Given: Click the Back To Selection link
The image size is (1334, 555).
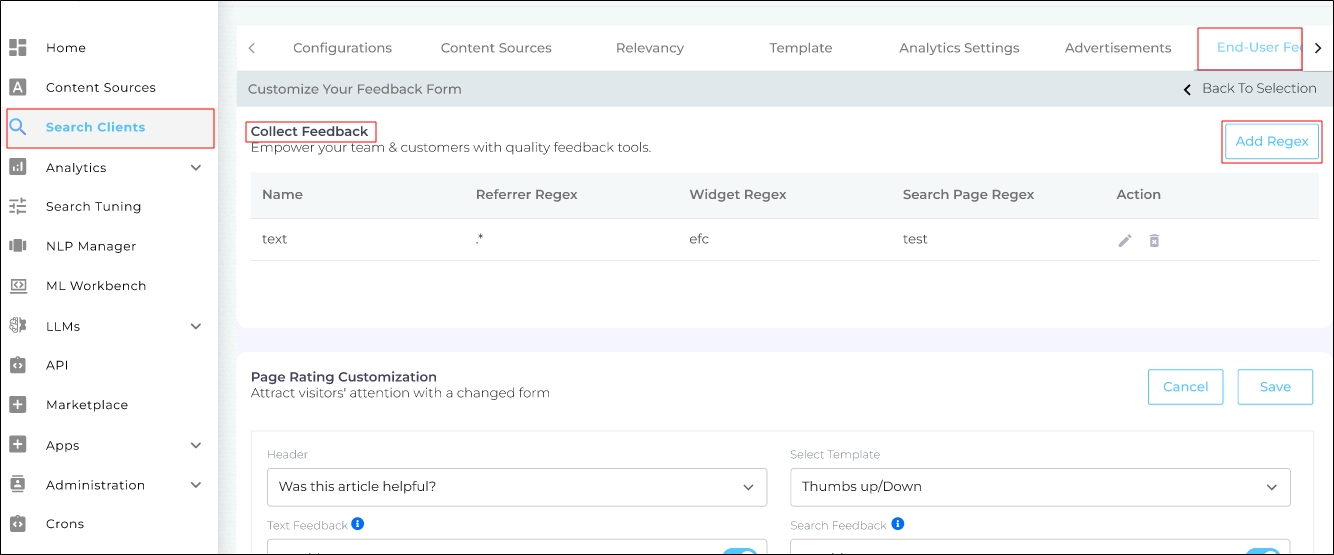Looking at the screenshot, I should point(1250,89).
